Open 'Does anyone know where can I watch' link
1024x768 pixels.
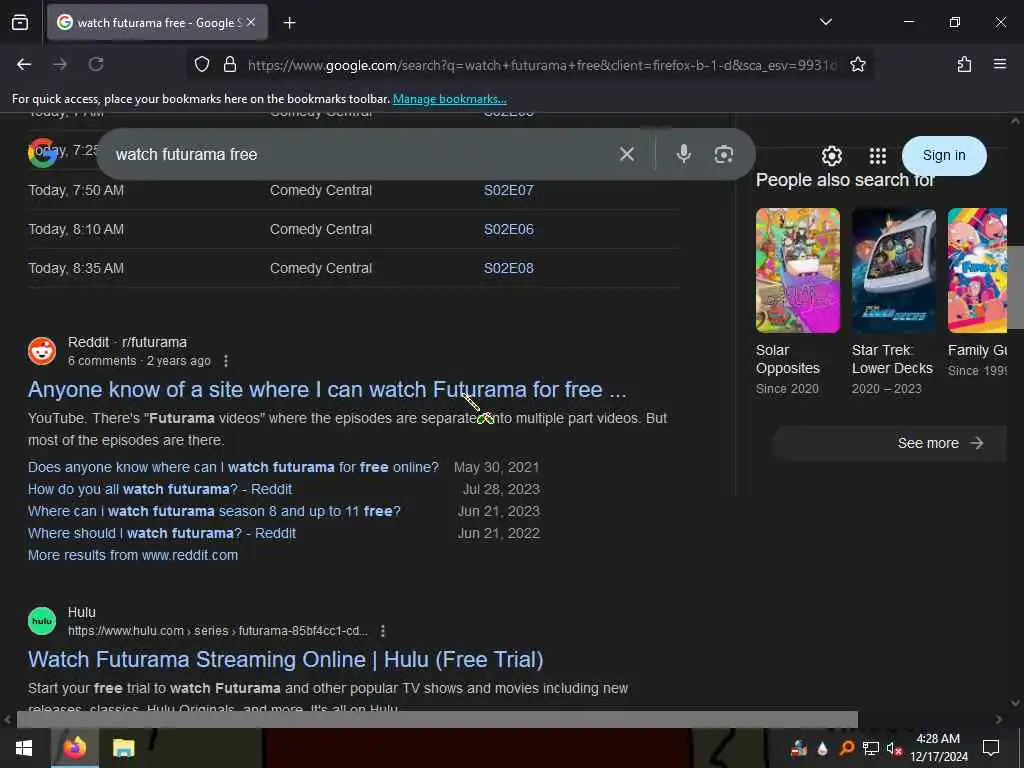[233, 468]
